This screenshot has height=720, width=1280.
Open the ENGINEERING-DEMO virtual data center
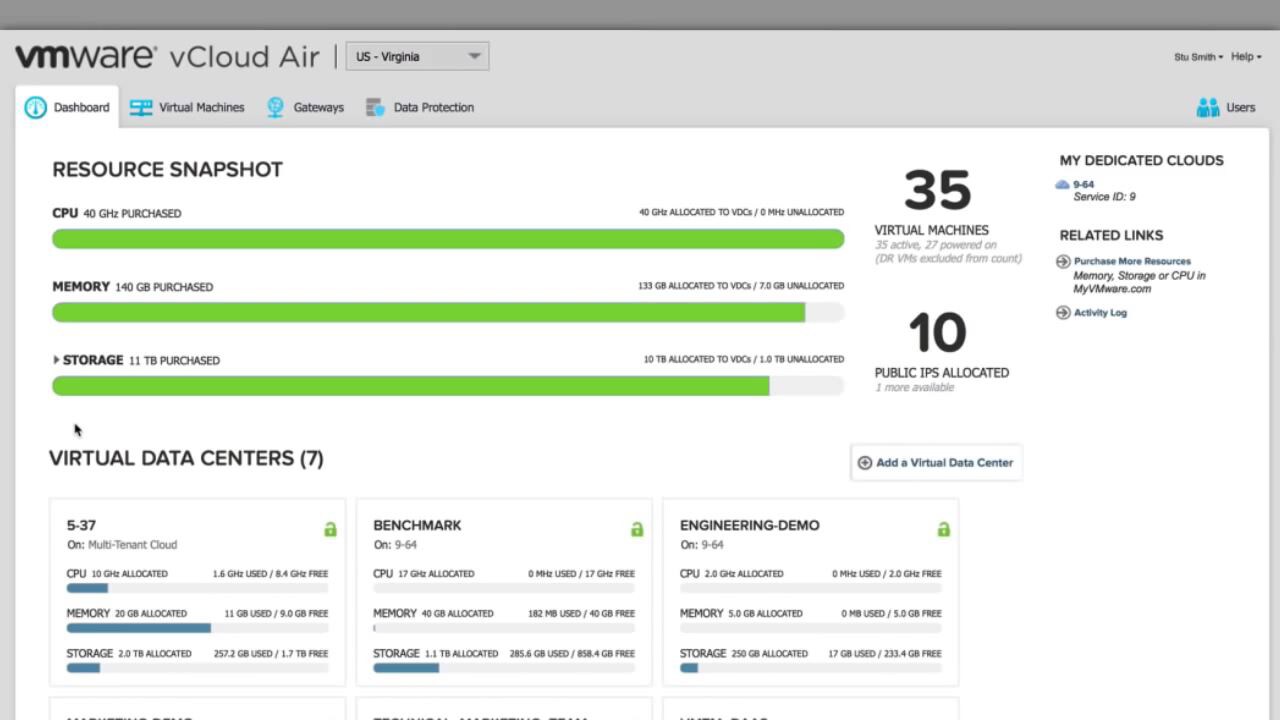pyautogui.click(x=749, y=525)
